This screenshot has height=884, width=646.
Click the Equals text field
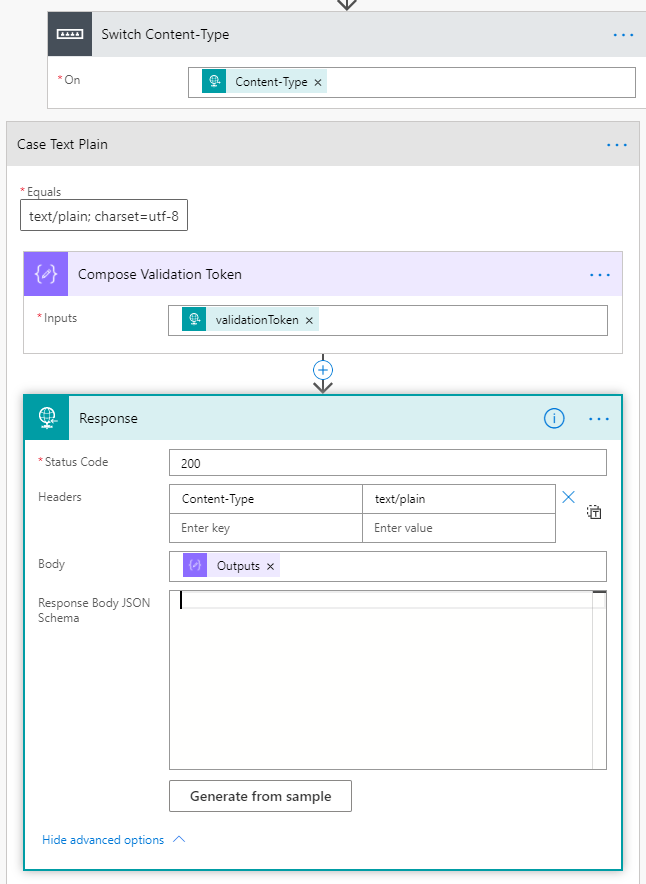coord(104,216)
